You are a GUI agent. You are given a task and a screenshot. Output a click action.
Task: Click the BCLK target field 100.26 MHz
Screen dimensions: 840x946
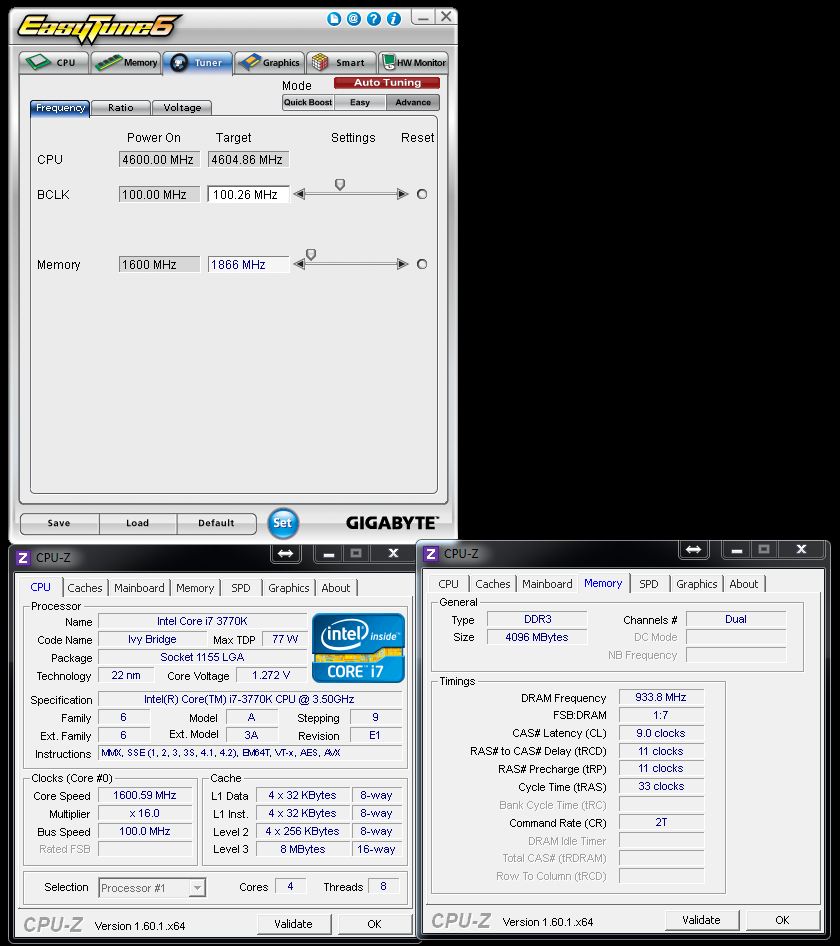click(248, 194)
